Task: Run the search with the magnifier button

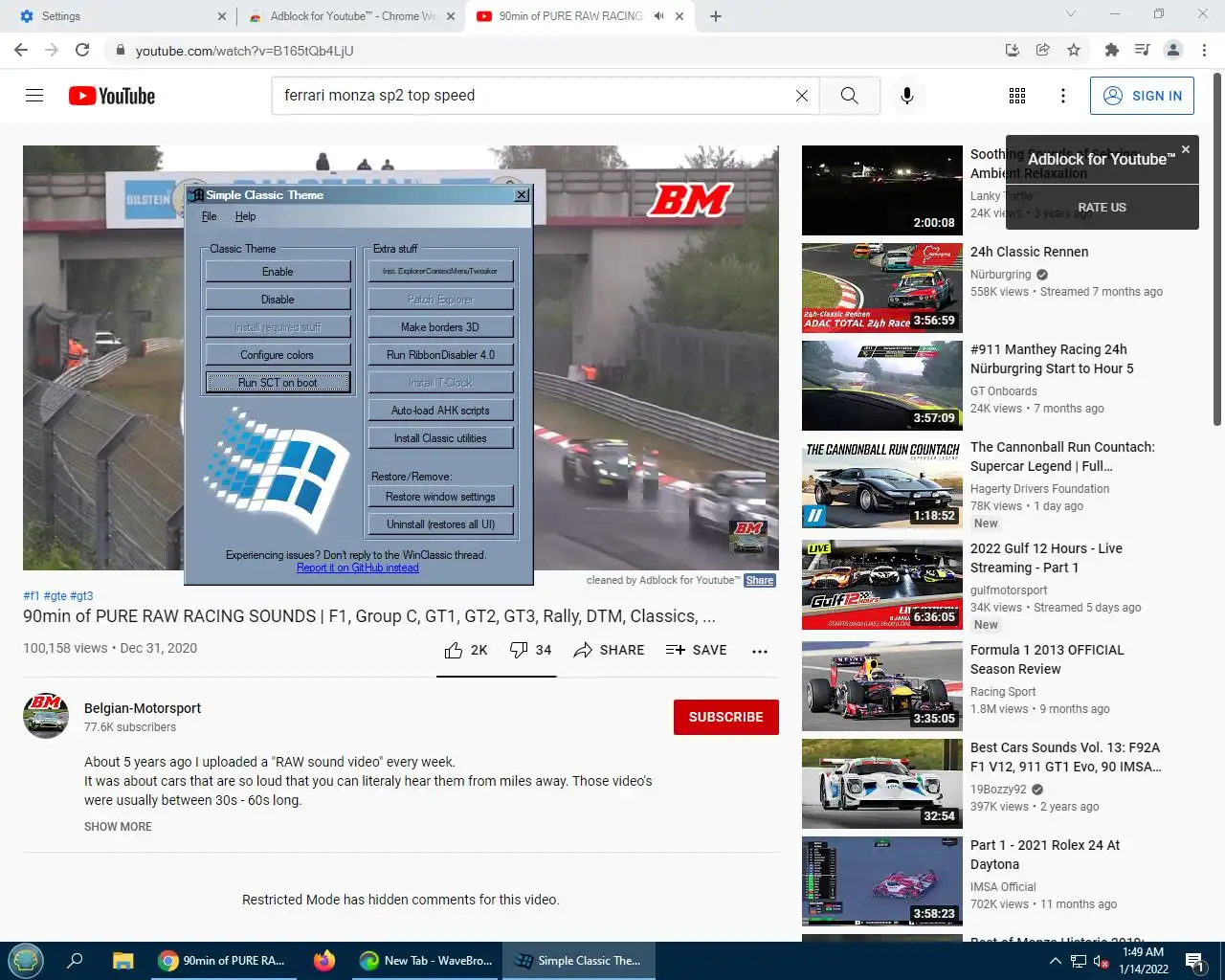Action: [x=850, y=96]
